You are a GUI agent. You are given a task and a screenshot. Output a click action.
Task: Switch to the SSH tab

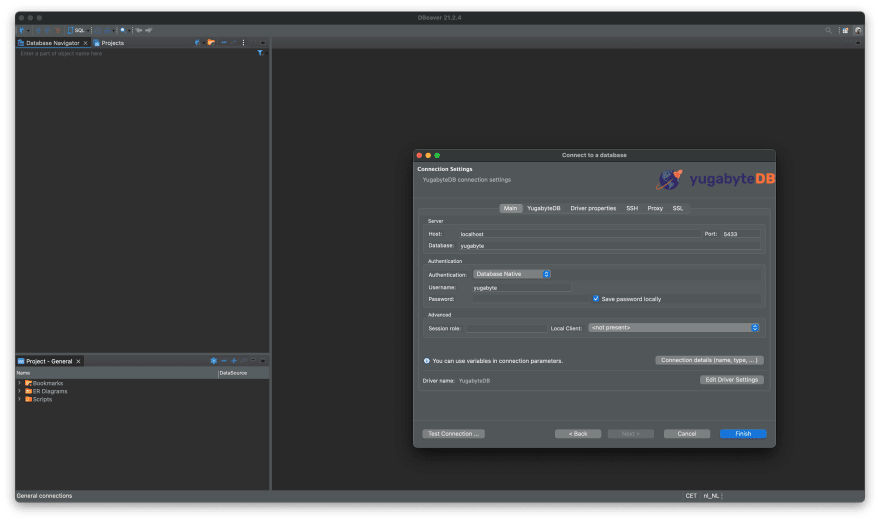(x=632, y=208)
